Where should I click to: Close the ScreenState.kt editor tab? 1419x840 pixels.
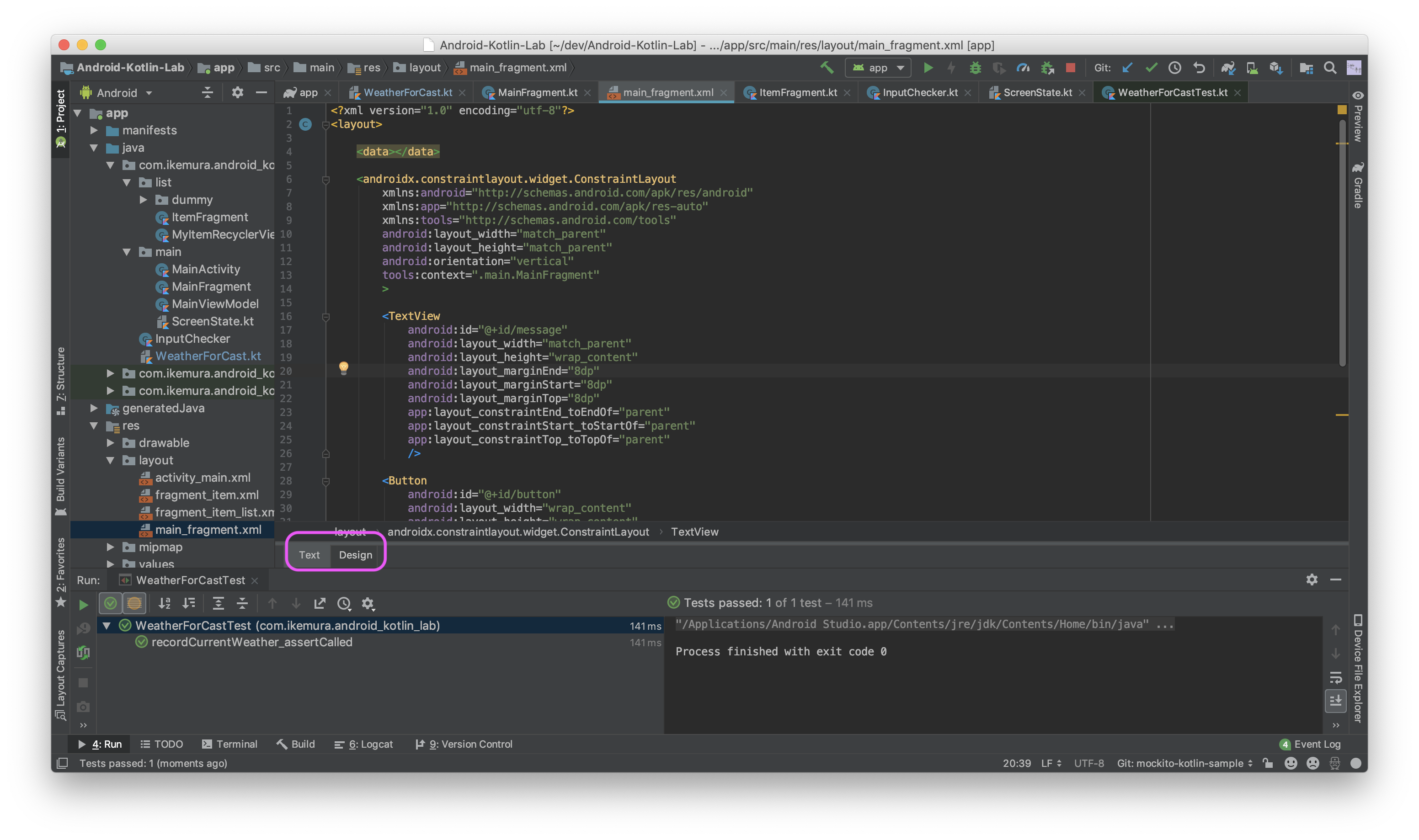click(1082, 93)
